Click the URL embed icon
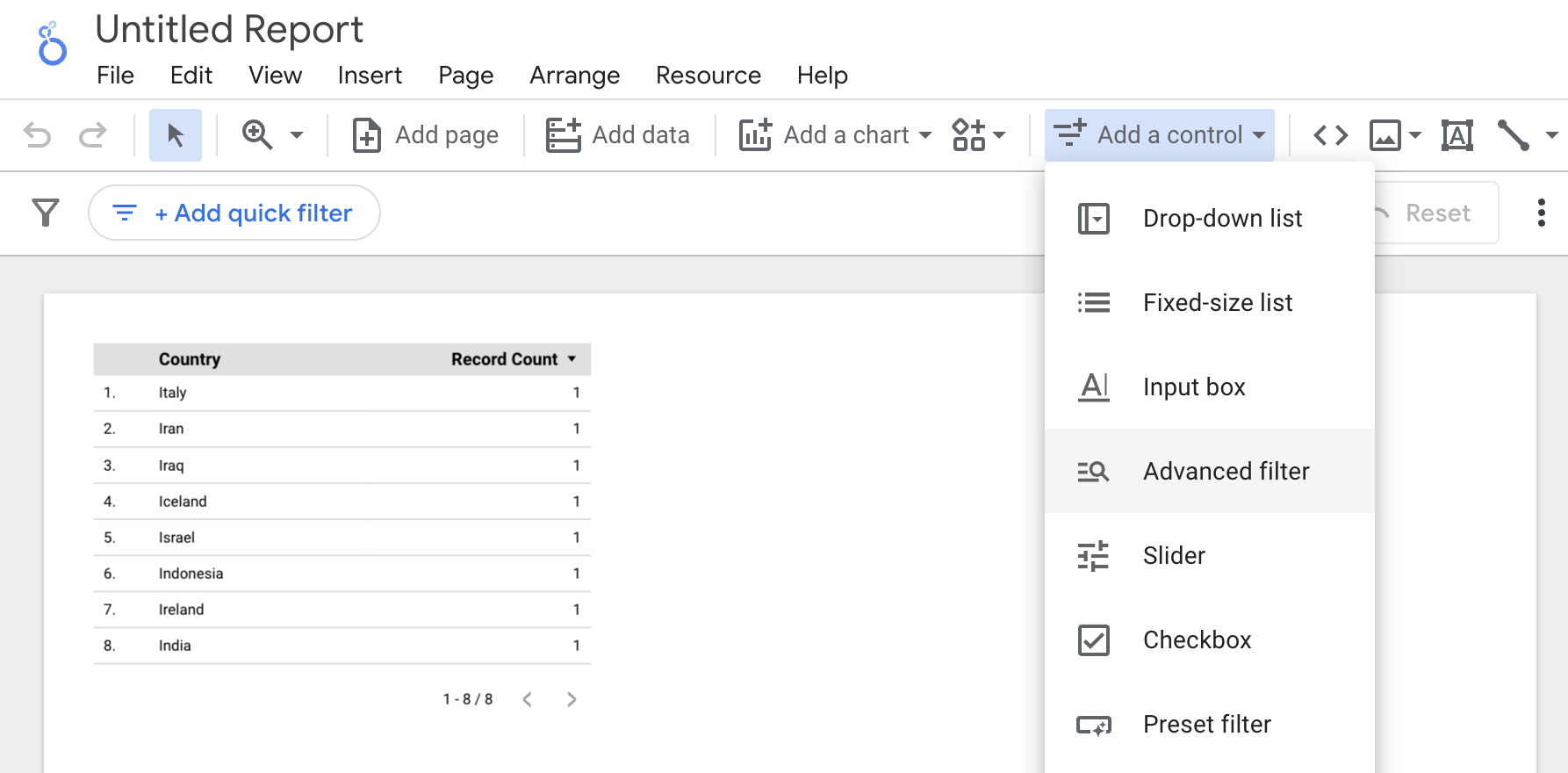The height and width of the screenshot is (773, 1568). click(1331, 135)
